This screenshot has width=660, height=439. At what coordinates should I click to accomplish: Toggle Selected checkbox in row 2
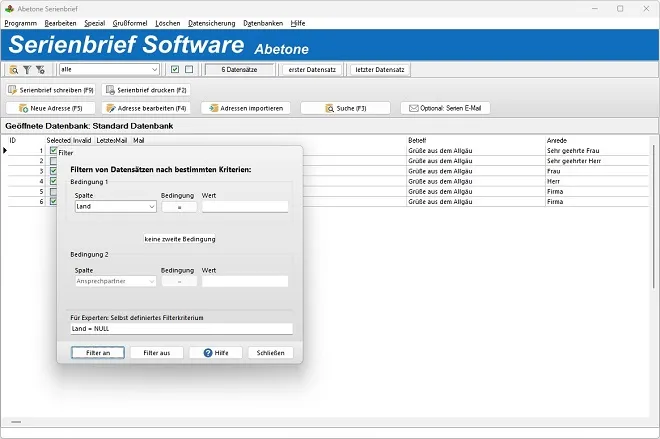[53, 161]
